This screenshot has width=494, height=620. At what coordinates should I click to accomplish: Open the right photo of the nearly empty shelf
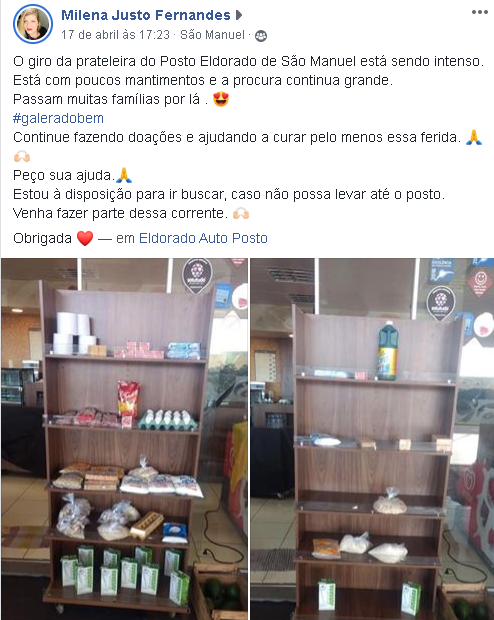tap(372, 439)
